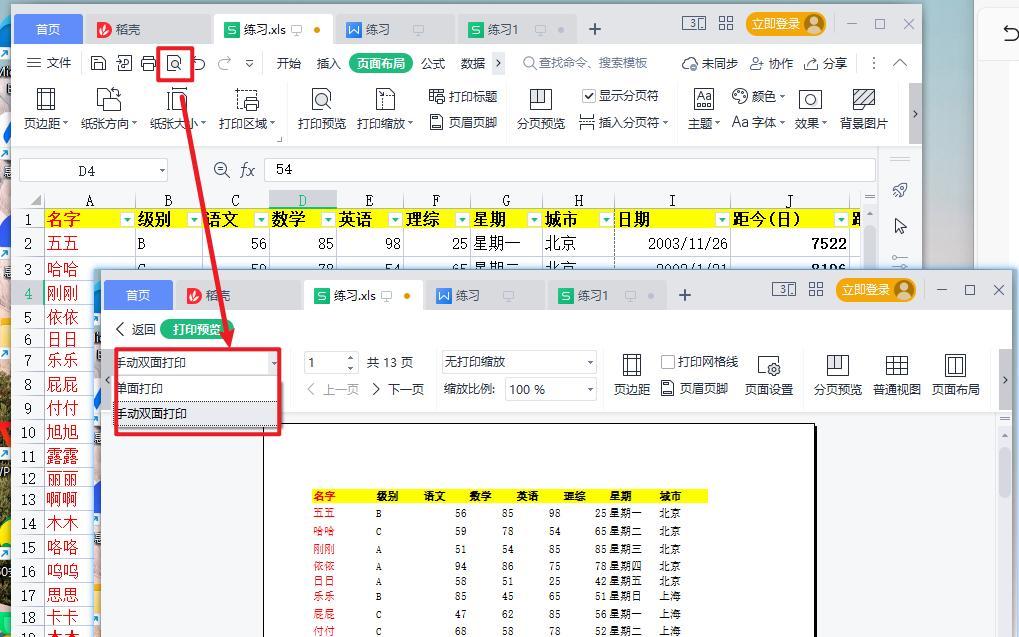The width and height of the screenshot is (1019, 637).
Task: Enable the 打印网格线 checkbox
Action: click(667, 362)
